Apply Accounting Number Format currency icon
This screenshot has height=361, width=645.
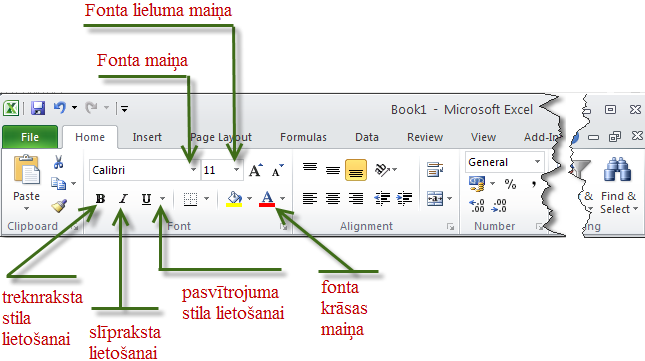477,184
